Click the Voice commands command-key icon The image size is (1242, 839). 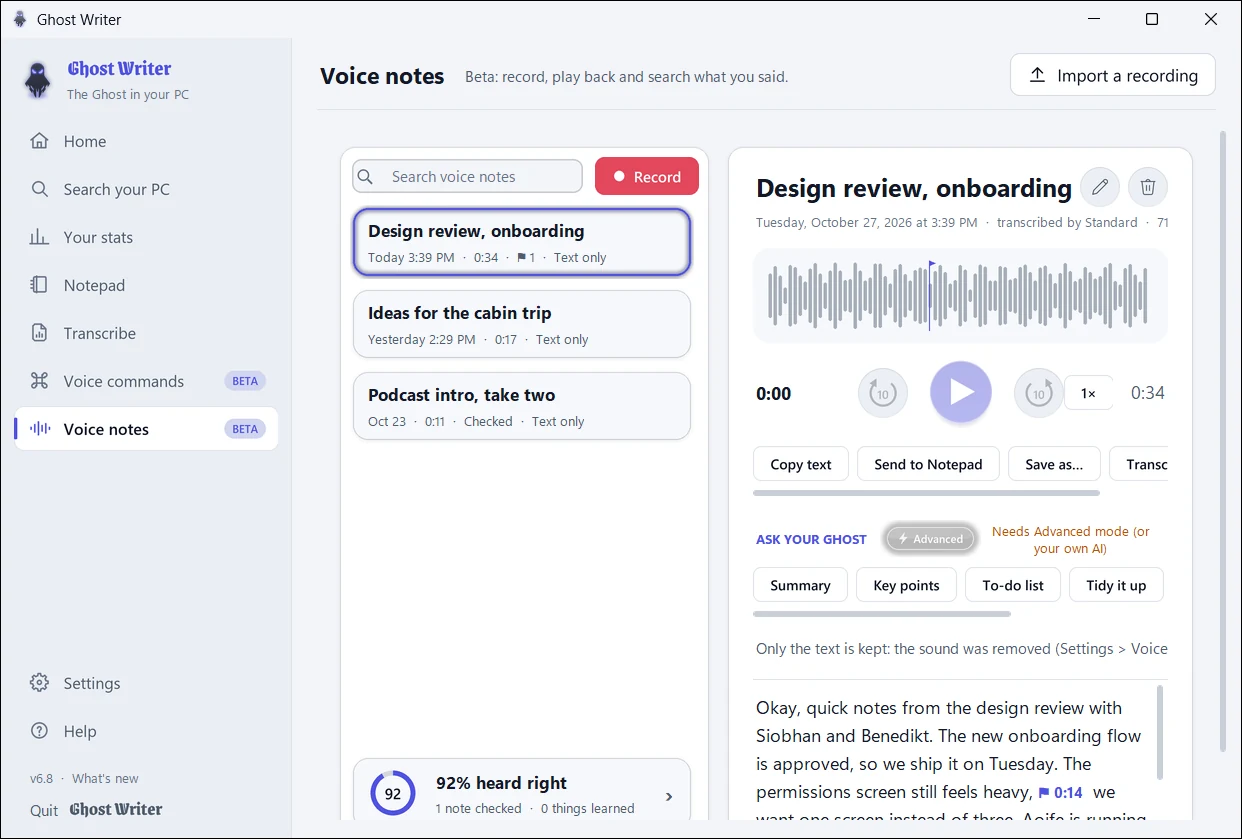(39, 381)
